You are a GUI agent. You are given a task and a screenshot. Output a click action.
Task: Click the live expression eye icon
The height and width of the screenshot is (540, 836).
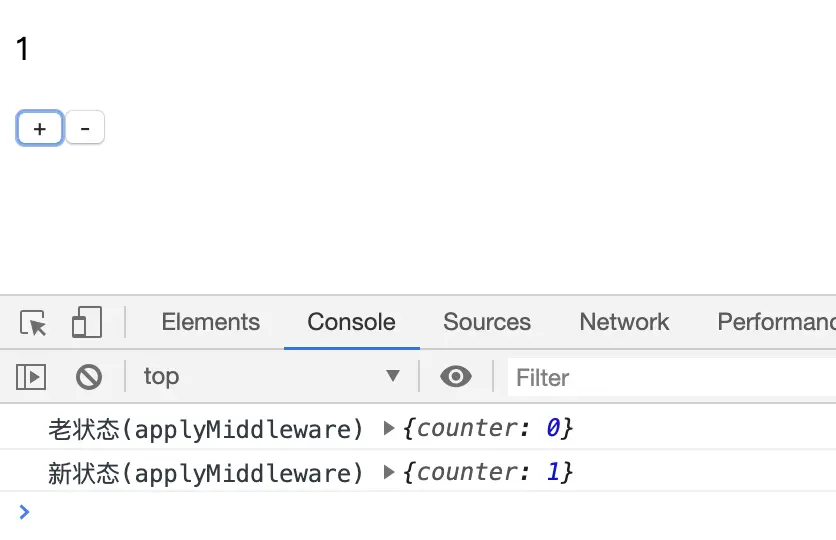[x=456, y=377]
